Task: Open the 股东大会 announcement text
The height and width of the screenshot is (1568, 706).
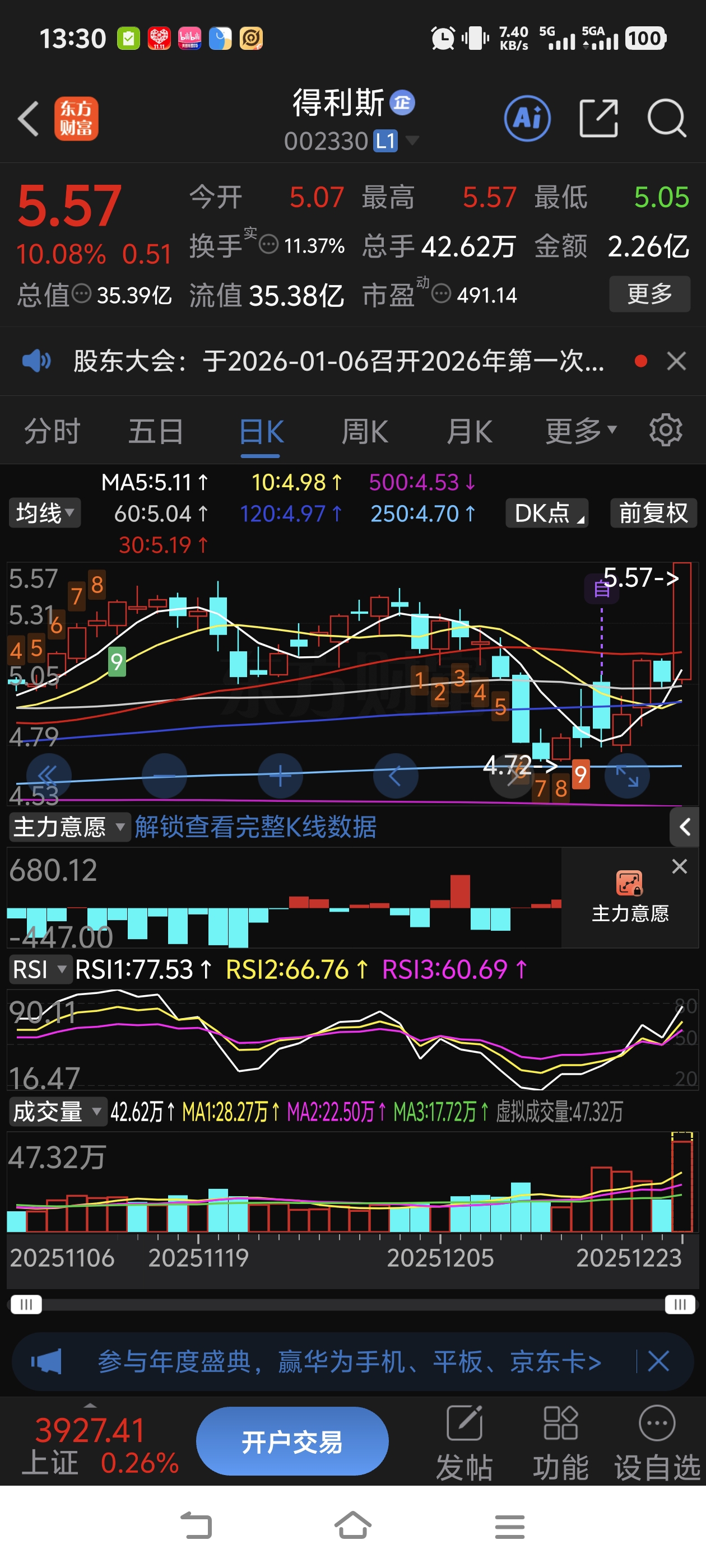Action: [x=338, y=361]
